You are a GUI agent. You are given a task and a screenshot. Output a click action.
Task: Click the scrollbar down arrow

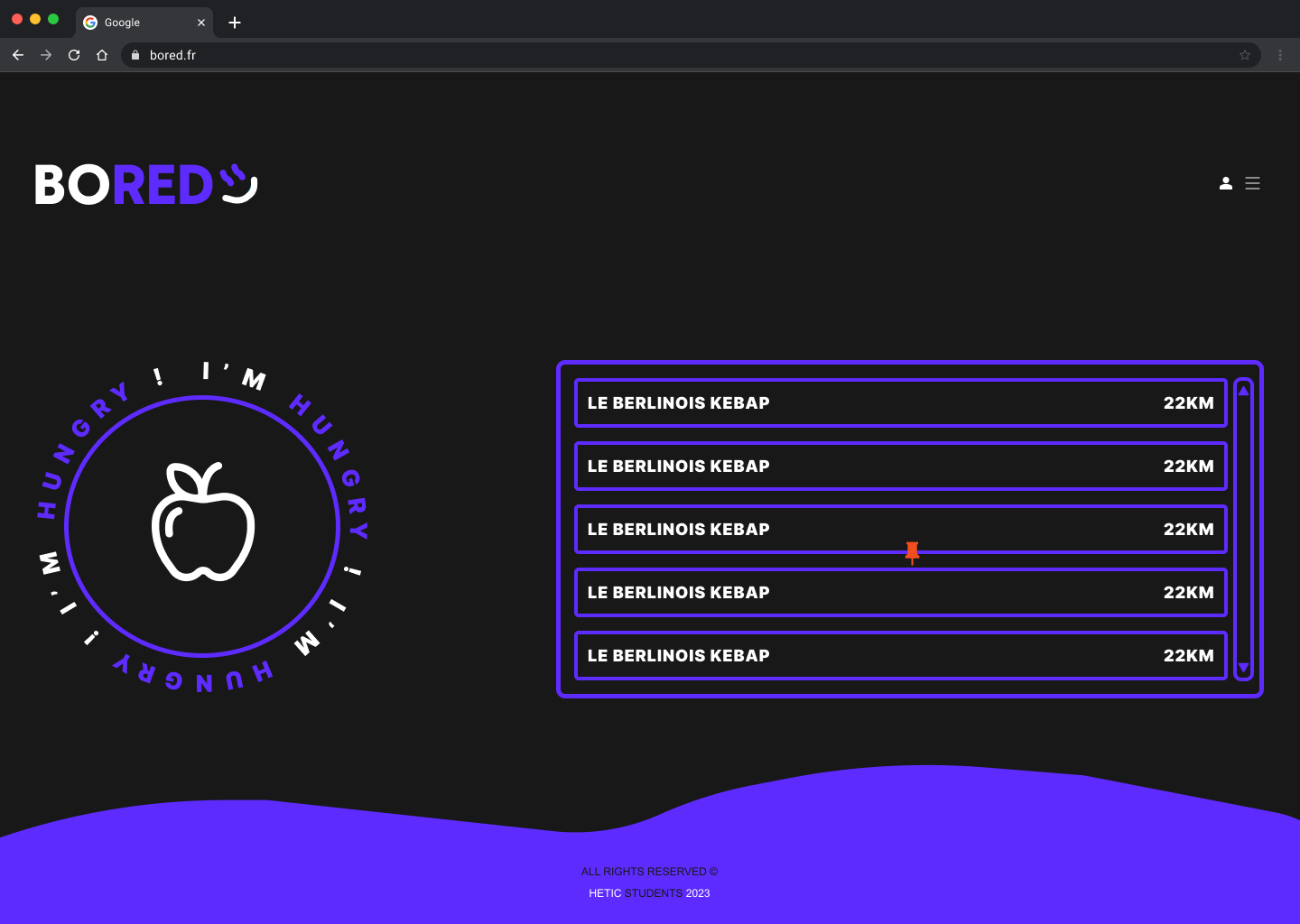click(1243, 668)
